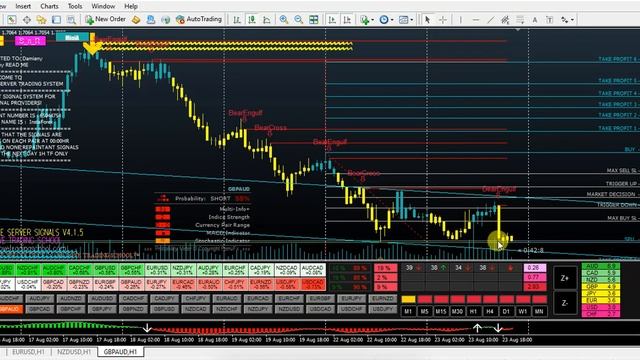
Task: Select the text 'A' drawing tool
Action: (535, 20)
